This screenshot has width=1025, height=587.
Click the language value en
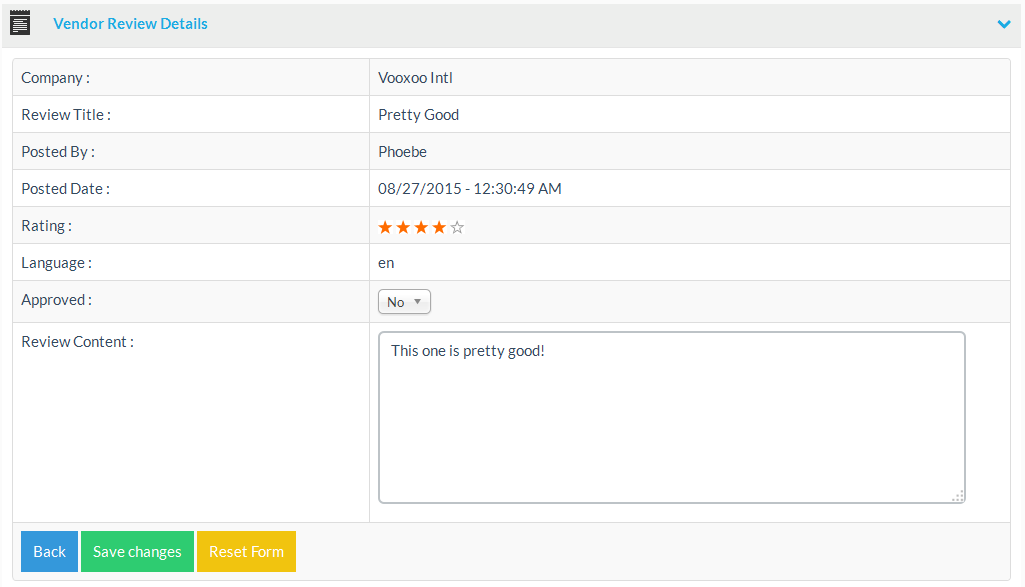386,263
